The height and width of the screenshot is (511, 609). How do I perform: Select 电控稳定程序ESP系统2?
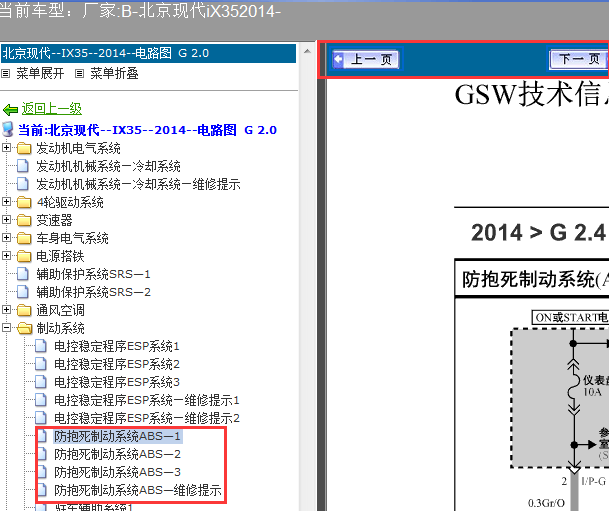(x=117, y=364)
